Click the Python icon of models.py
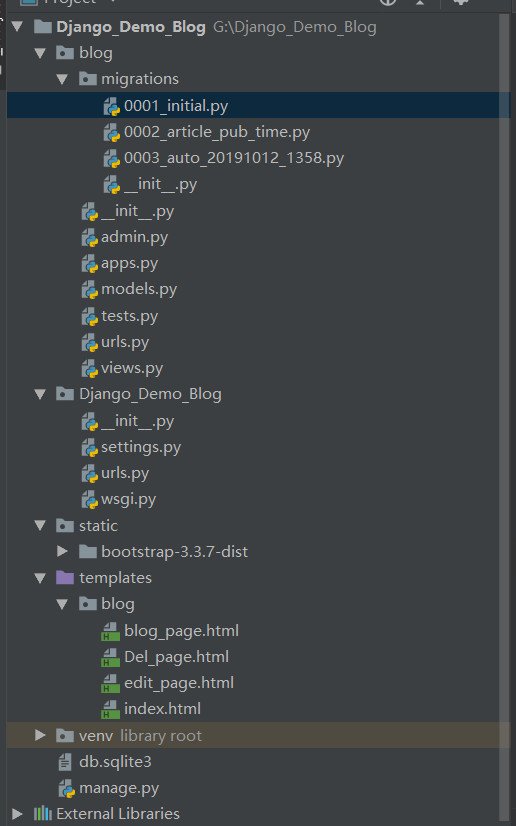The image size is (516, 826). (x=90, y=289)
